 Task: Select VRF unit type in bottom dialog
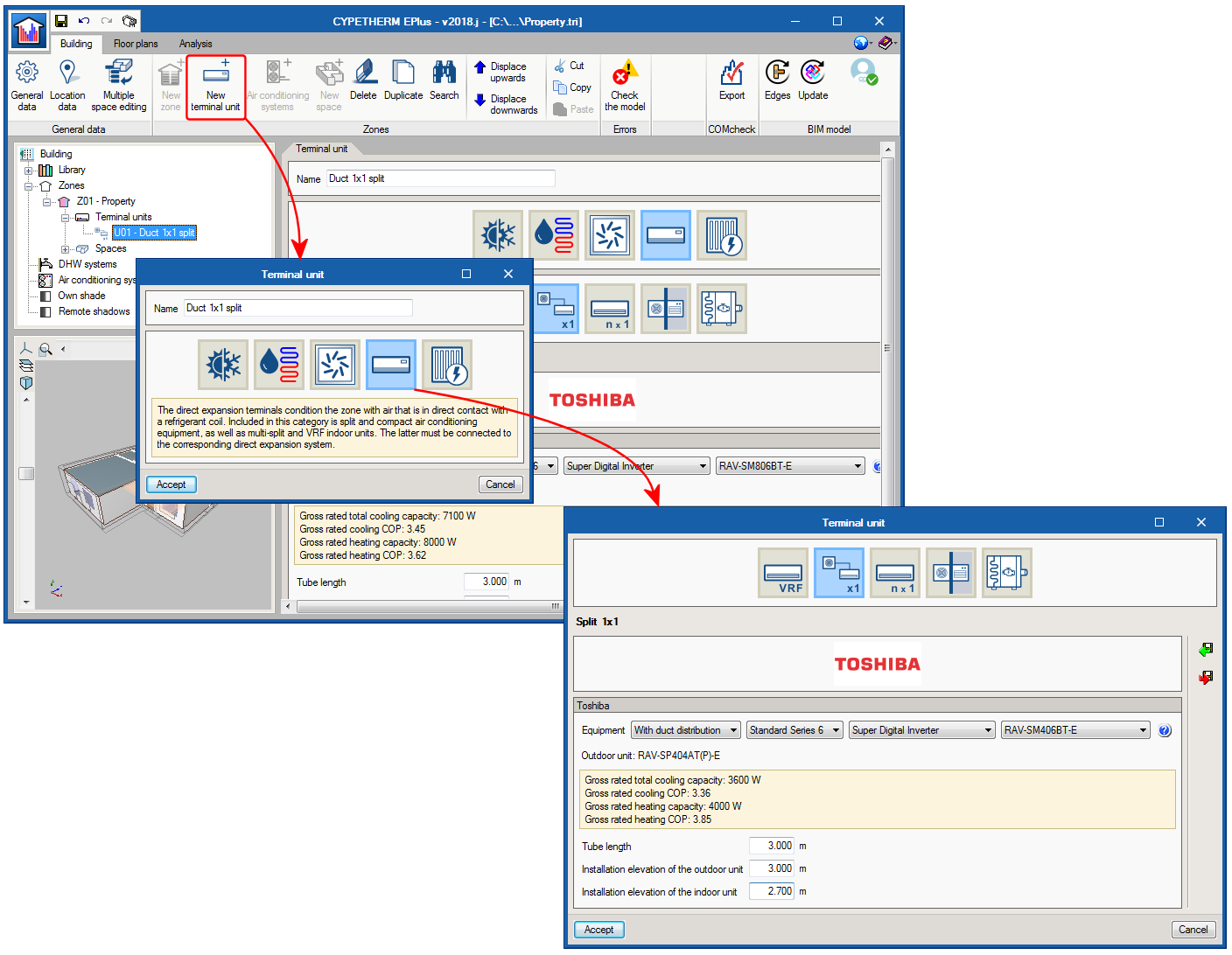coord(783,573)
